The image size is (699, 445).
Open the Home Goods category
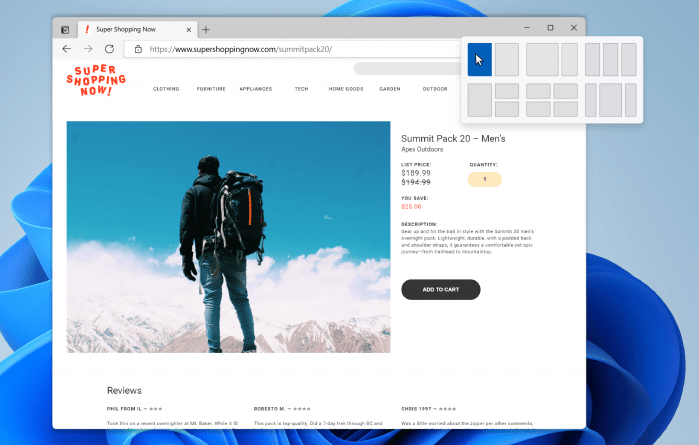point(346,89)
